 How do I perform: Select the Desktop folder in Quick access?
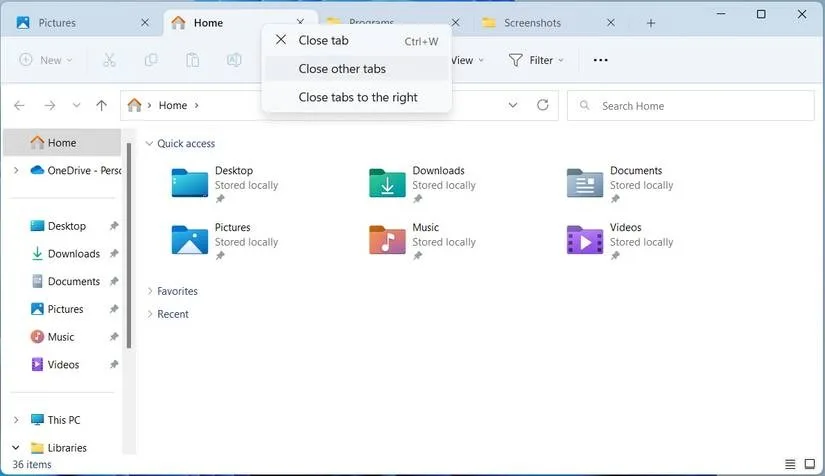(225, 184)
